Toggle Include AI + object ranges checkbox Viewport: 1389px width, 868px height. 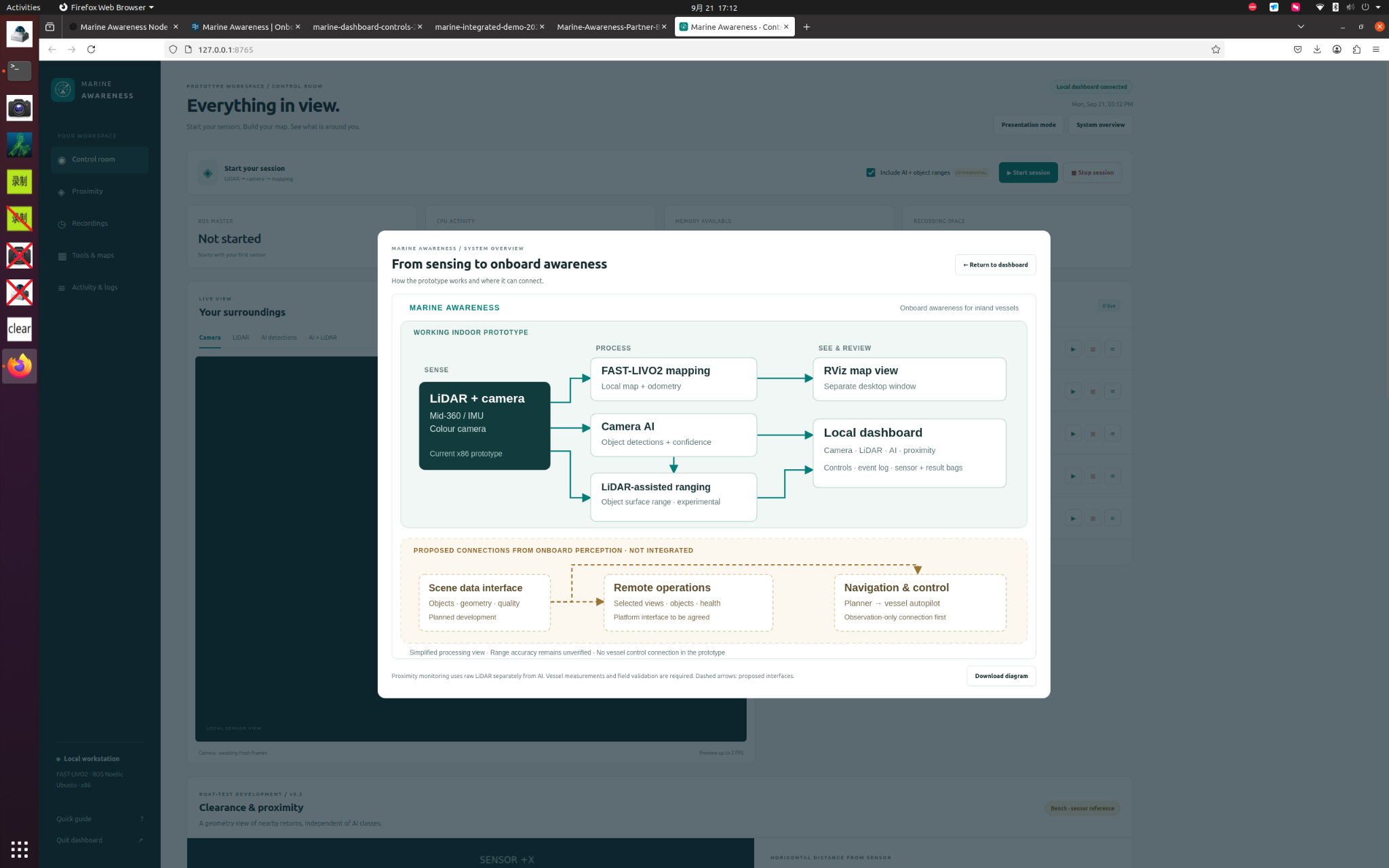(x=871, y=172)
